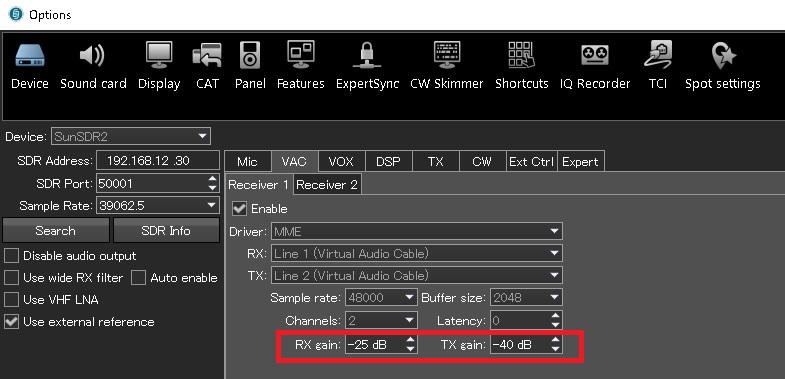Click the SDR Port value field
This screenshot has height=379, width=785.
coord(151,184)
